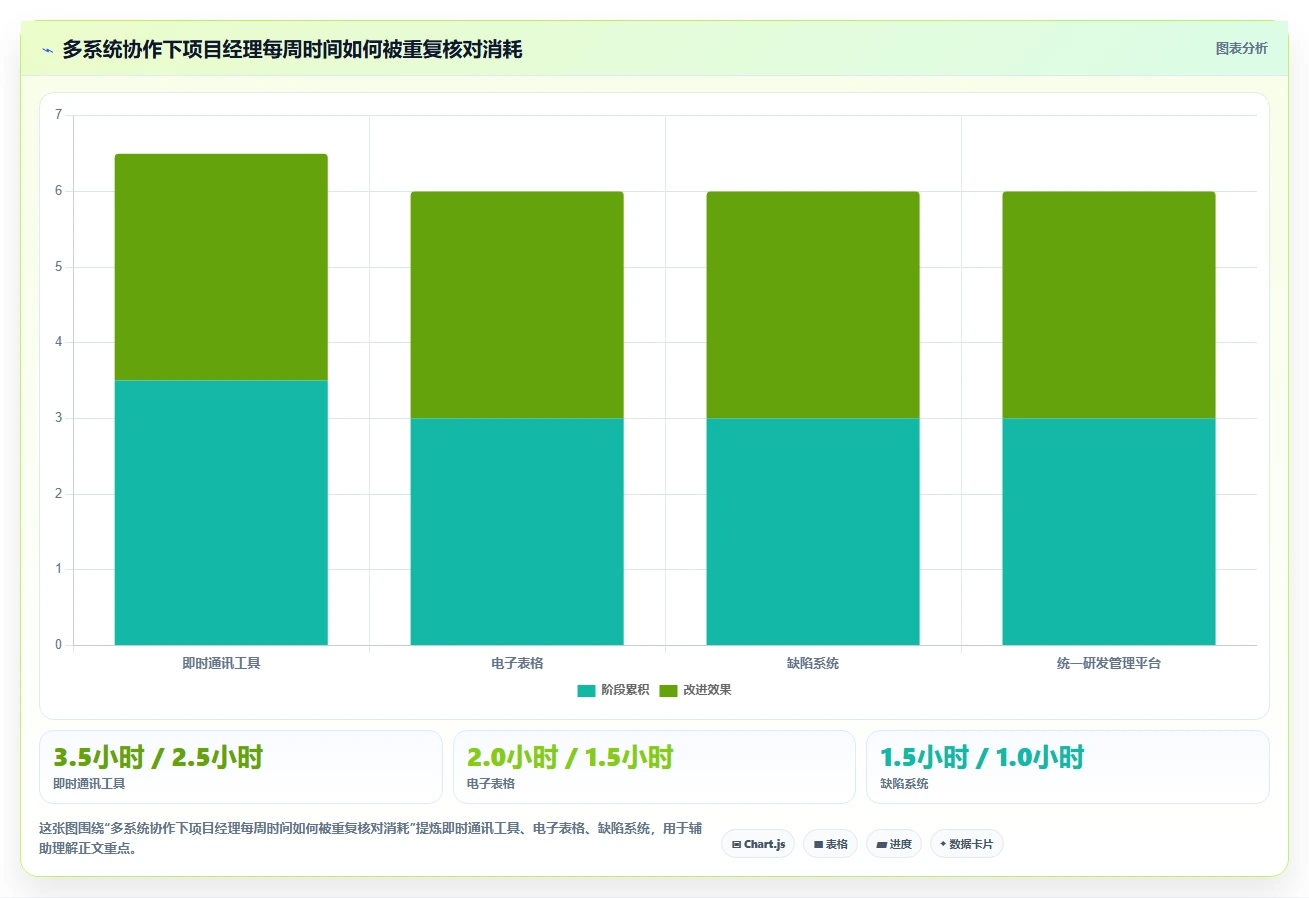The width and height of the screenshot is (1309, 898).
Task: Click the 即时通讯工具 x-axis label
Action: pos(221,663)
